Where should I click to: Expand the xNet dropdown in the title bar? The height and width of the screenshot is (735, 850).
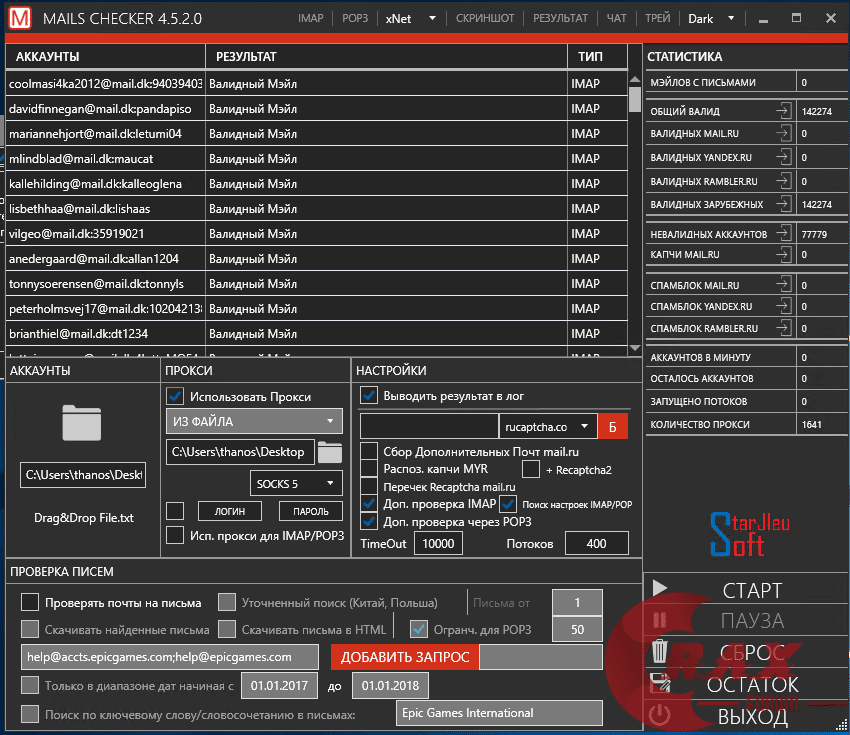[432, 17]
